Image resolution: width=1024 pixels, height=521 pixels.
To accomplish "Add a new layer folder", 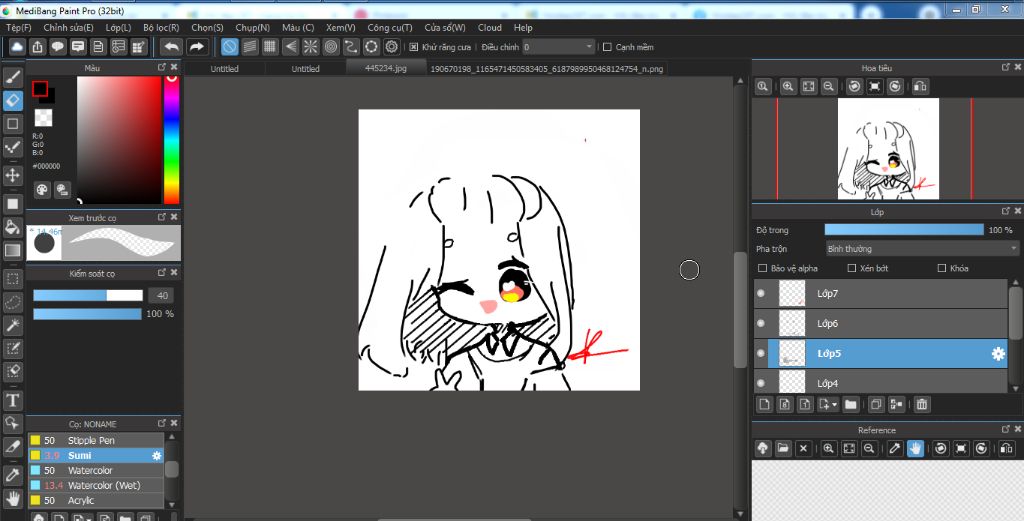I will click(x=850, y=404).
